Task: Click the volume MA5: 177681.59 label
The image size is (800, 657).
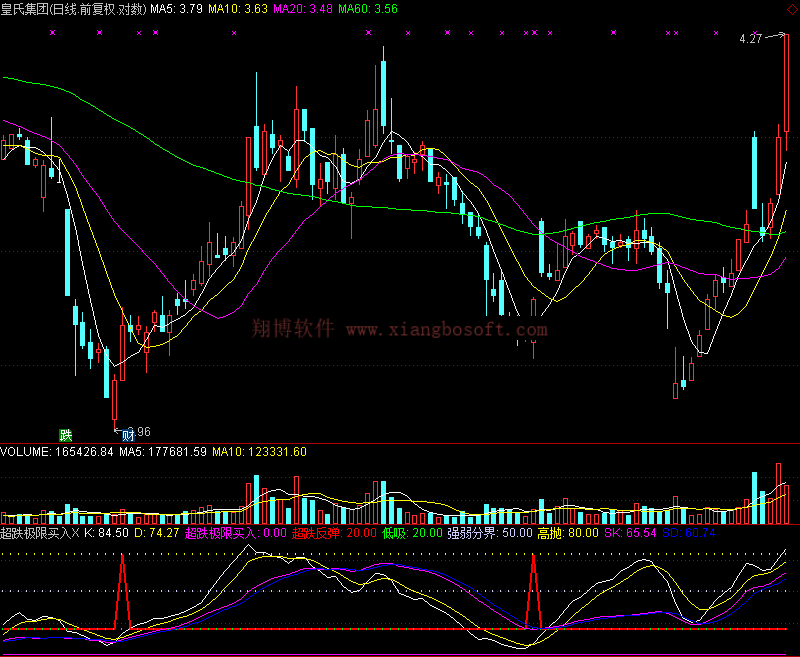Action: tap(163, 451)
